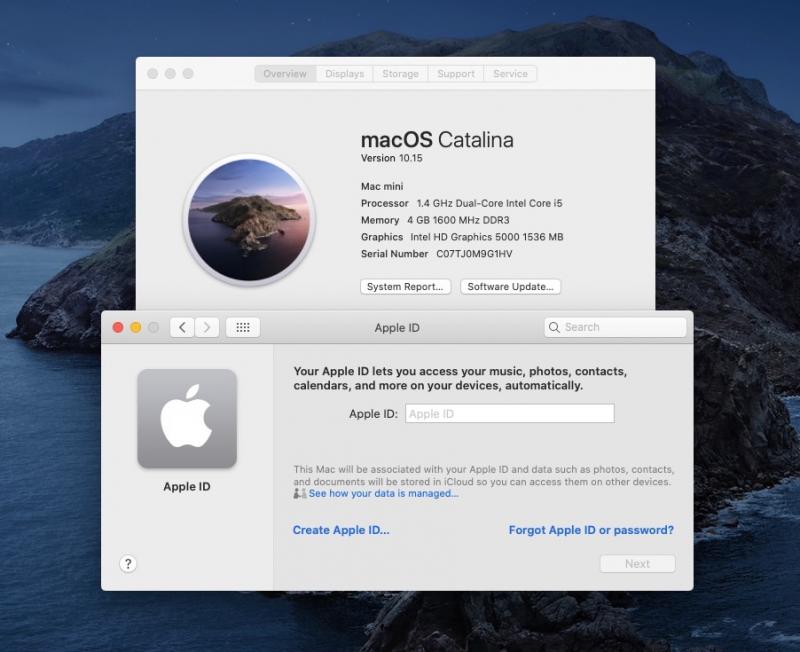Click the macOS Catalina title
The width and height of the screenshot is (800, 652).
click(x=437, y=140)
